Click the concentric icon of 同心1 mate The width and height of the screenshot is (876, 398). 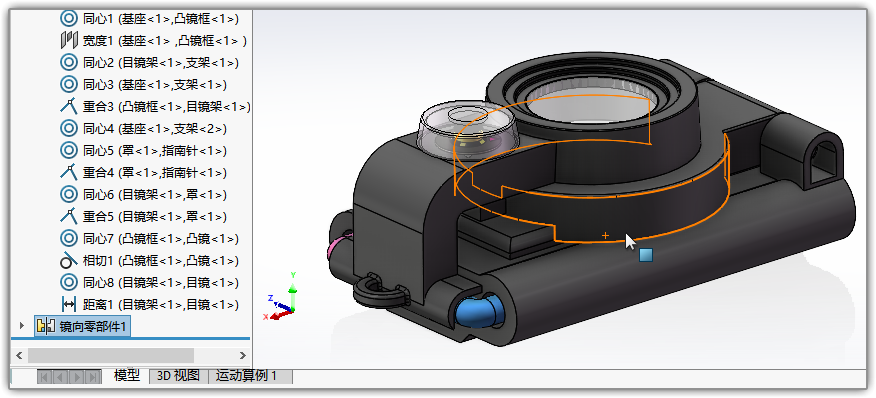pos(69,18)
